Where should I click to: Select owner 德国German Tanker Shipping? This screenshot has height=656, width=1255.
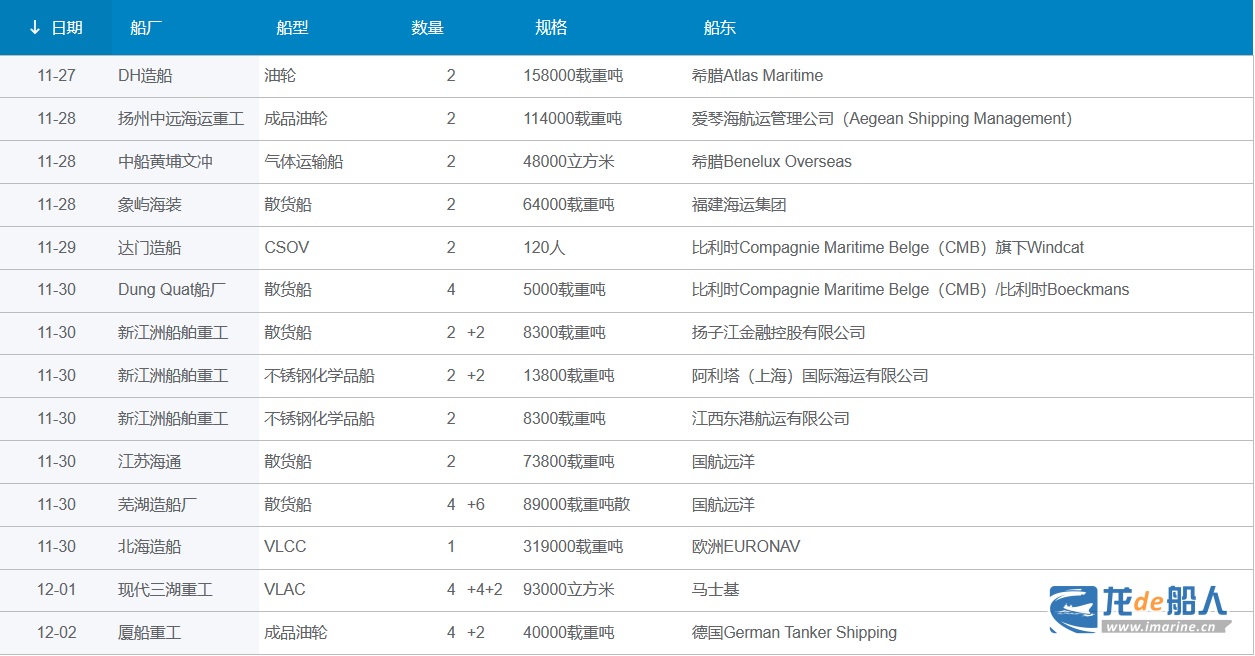794,633
